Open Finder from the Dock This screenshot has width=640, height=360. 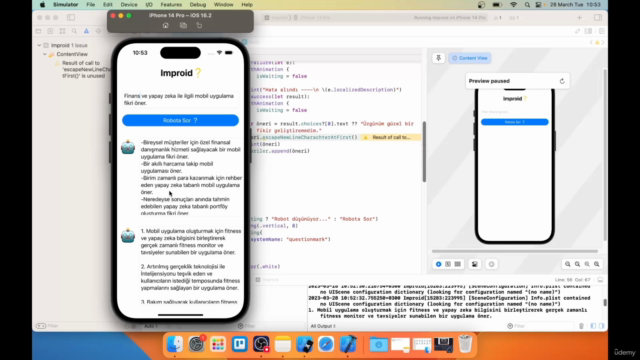tap(175, 344)
